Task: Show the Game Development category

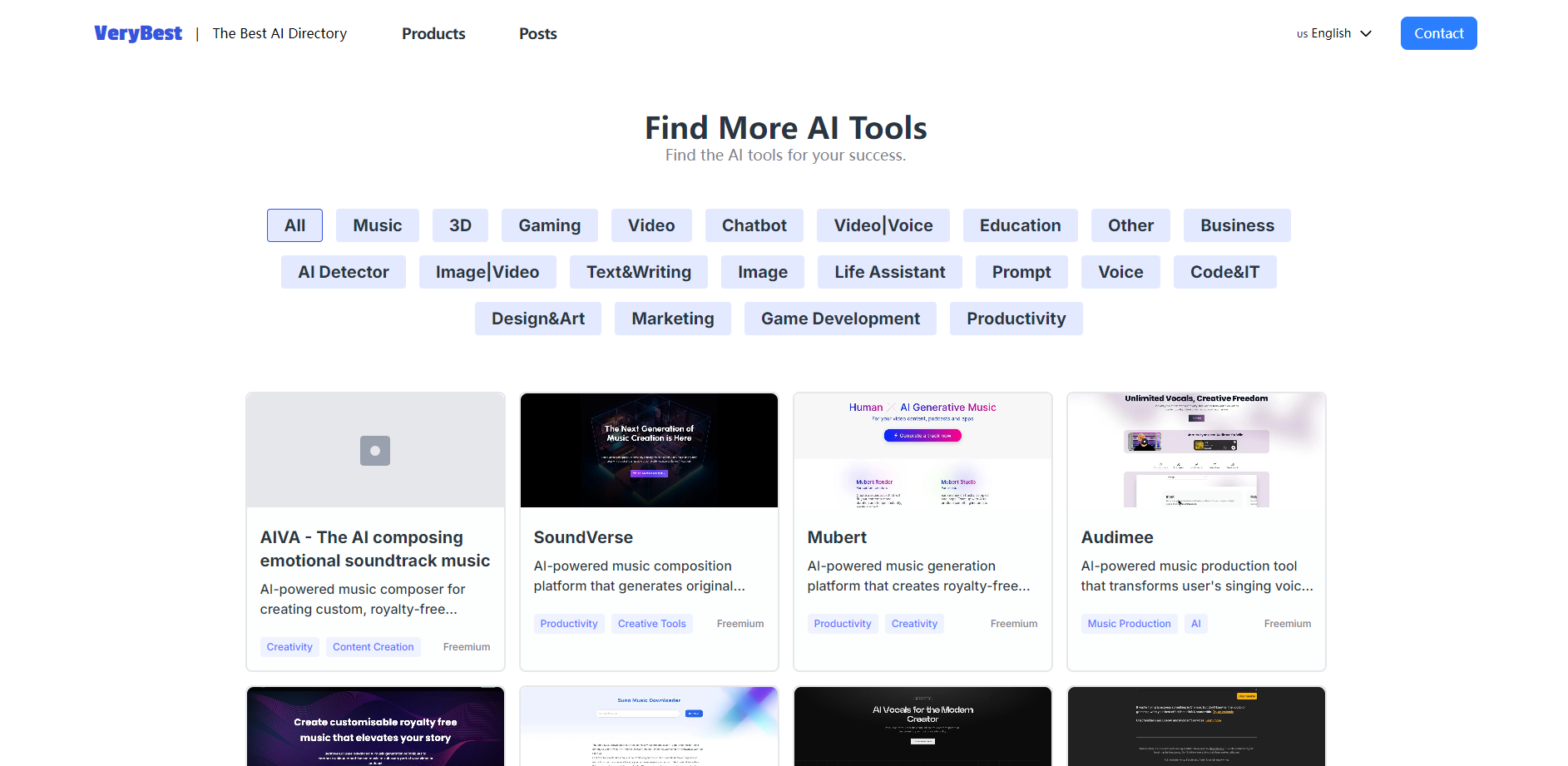Action: click(840, 319)
